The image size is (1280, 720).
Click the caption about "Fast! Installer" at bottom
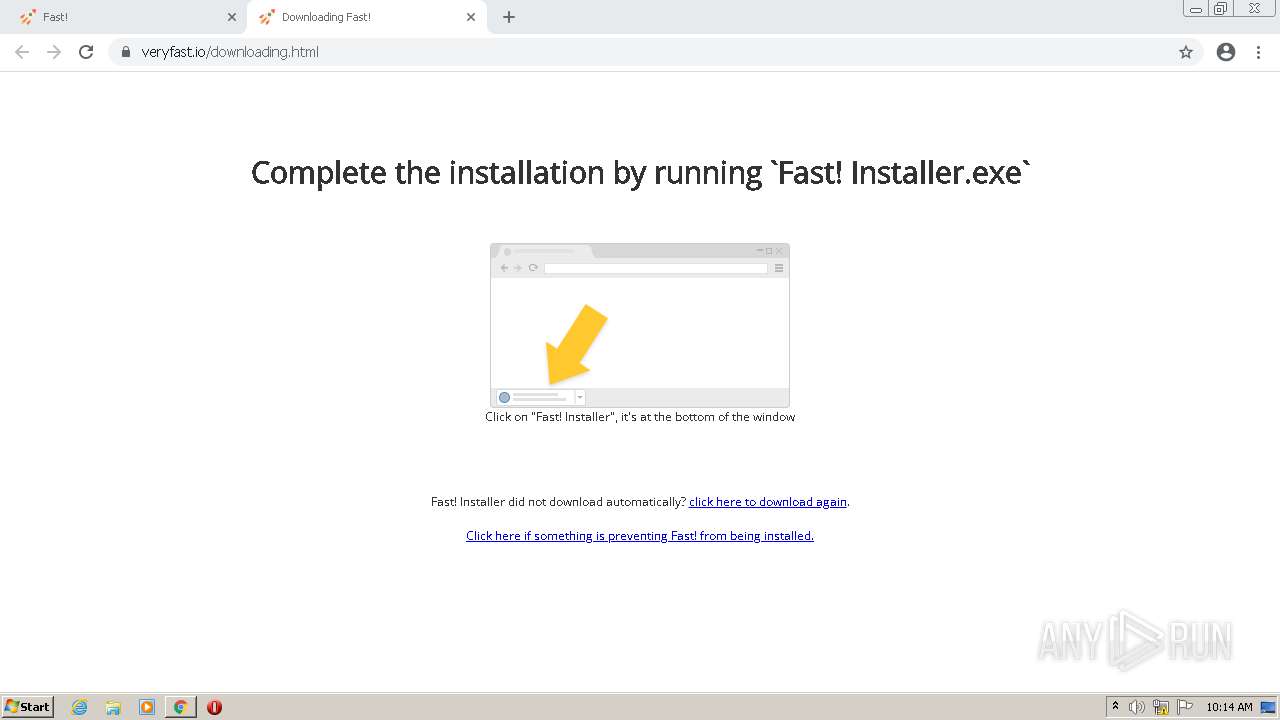click(640, 417)
